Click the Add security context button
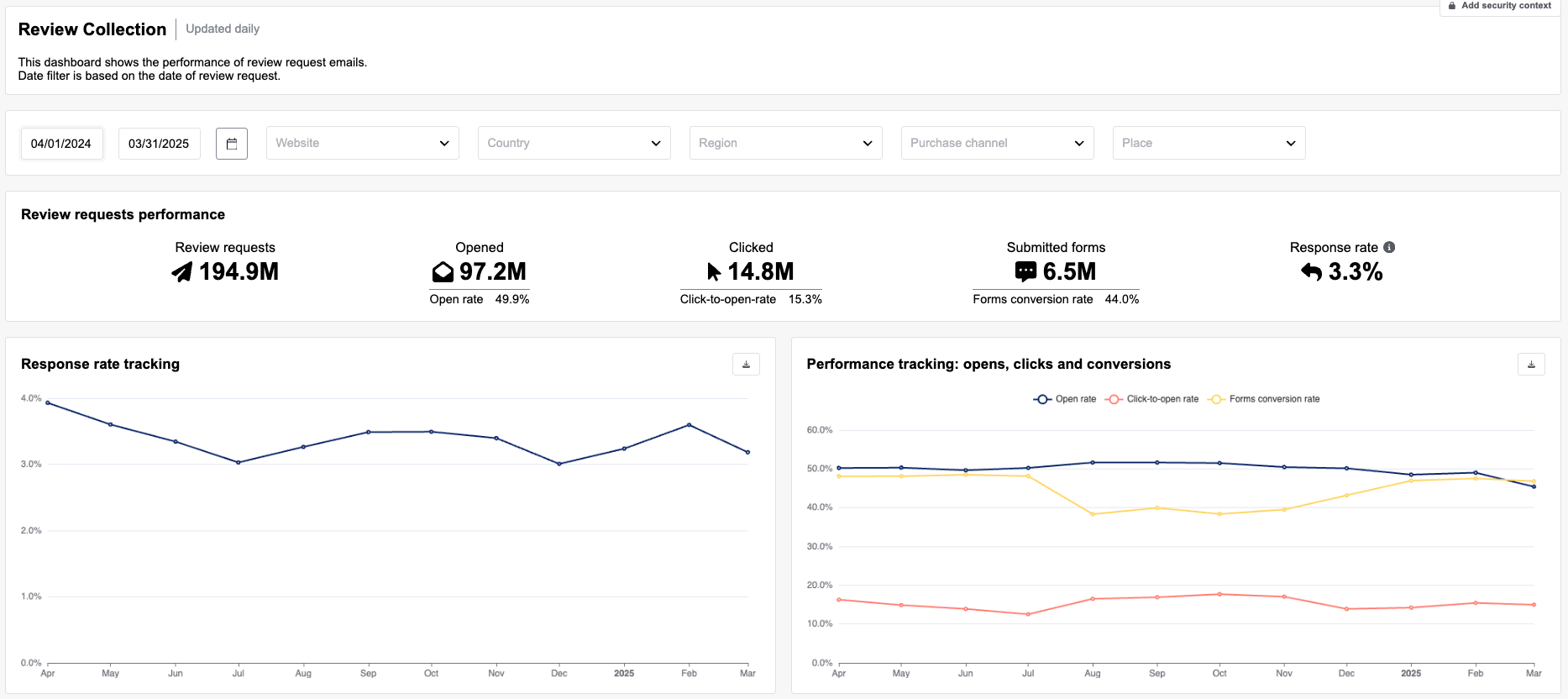Image resolution: width=1568 pixels, height=699 pixels. (1500, 6)
